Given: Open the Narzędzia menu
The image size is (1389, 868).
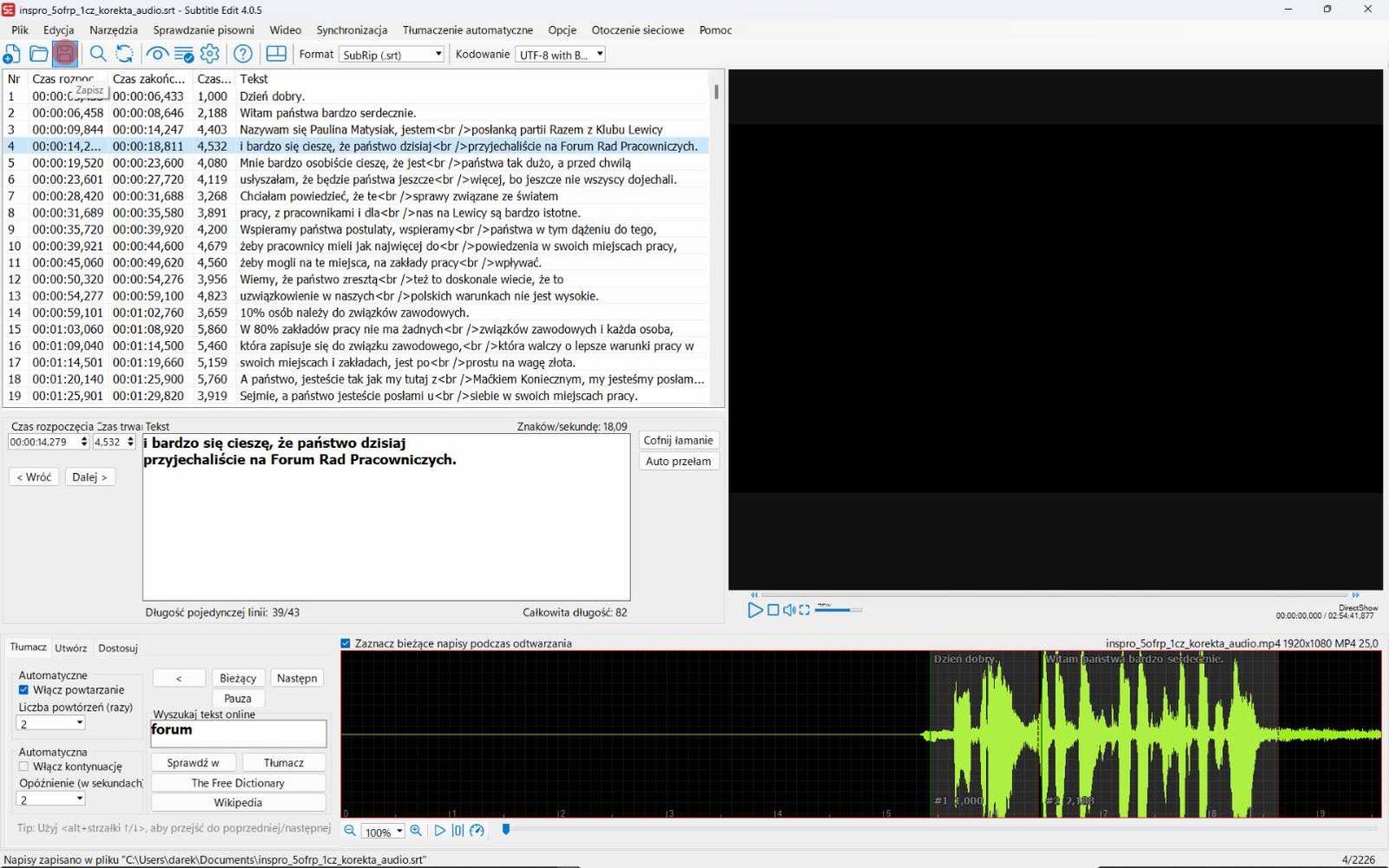Looking at the screenshot, I should tap(114, 30).
